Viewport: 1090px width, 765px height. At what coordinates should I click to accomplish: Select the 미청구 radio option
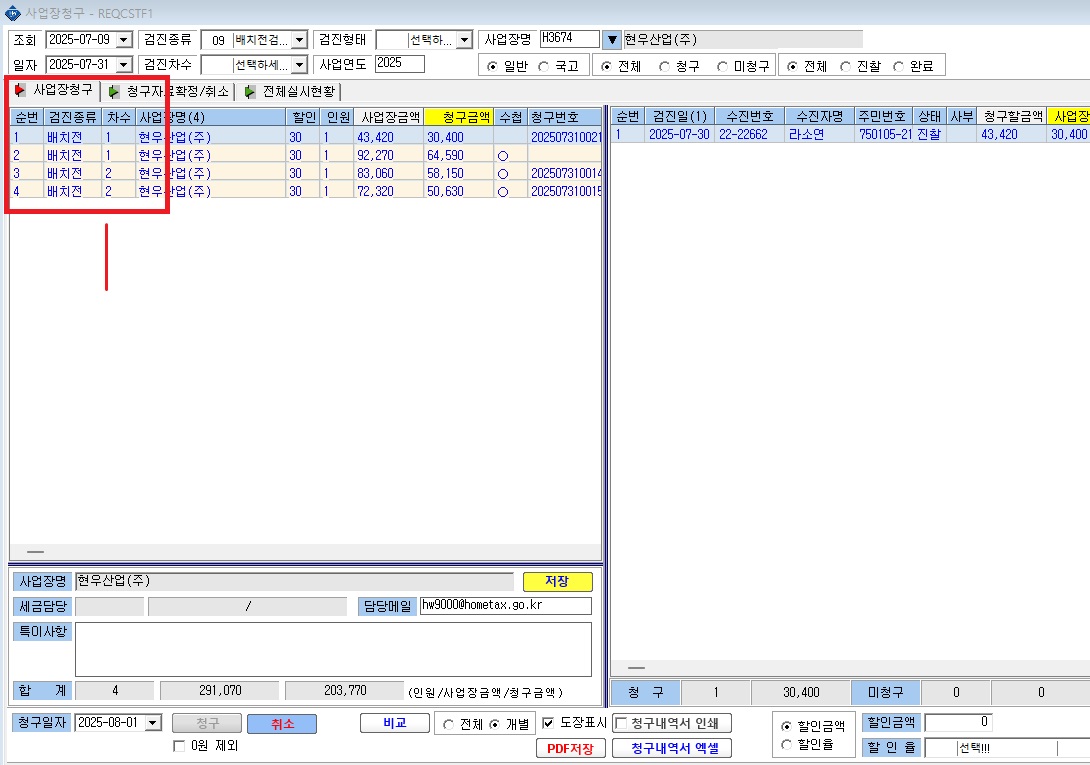[x=722, y=66]
